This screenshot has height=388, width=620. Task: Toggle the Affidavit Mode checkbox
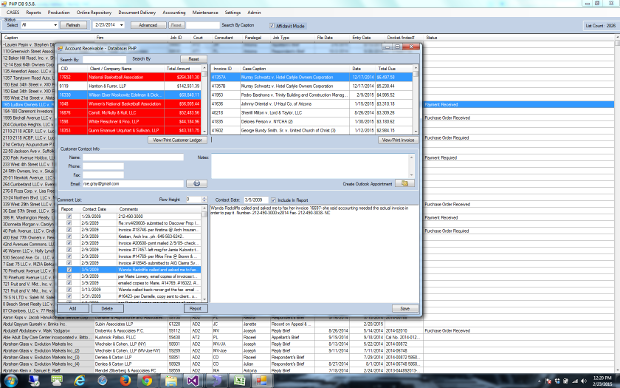(272, 26)
